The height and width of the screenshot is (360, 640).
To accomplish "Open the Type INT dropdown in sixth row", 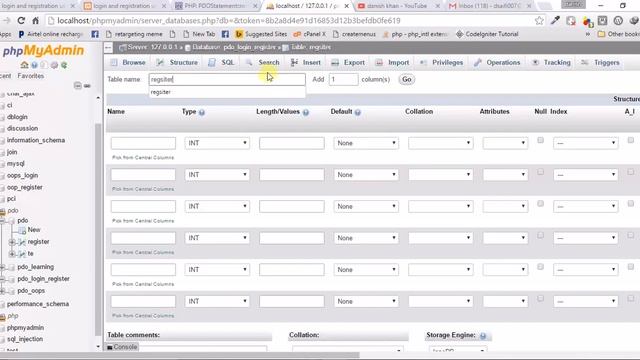I will click(217, 301).
